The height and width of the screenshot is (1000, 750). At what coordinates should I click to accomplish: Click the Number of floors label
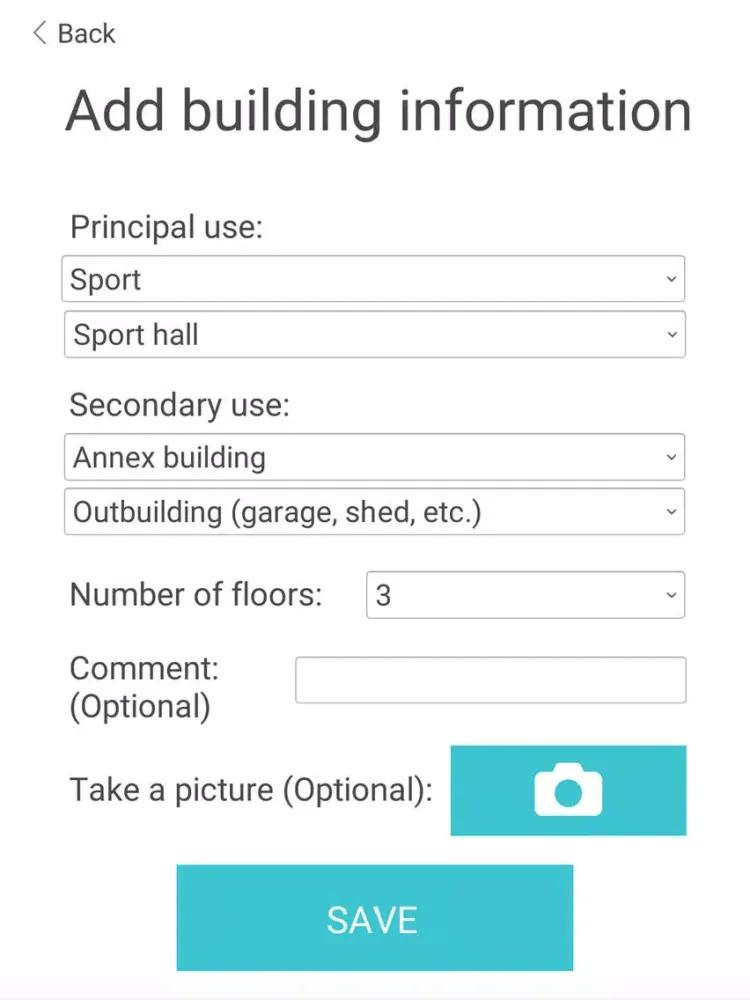(x=196, y=594)
